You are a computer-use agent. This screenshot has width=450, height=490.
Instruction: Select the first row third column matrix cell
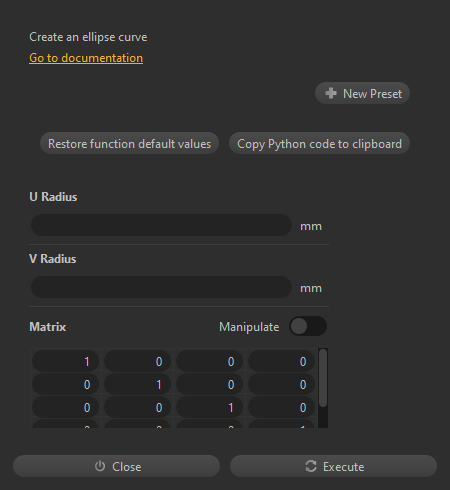pyautogui.click(x=210, y=361)
